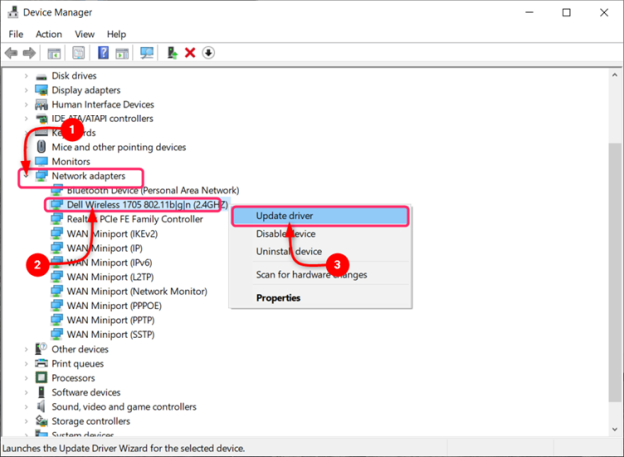This screenshot has height=457, width=624.
Task: Open the View menu
Action: point(84,34)
